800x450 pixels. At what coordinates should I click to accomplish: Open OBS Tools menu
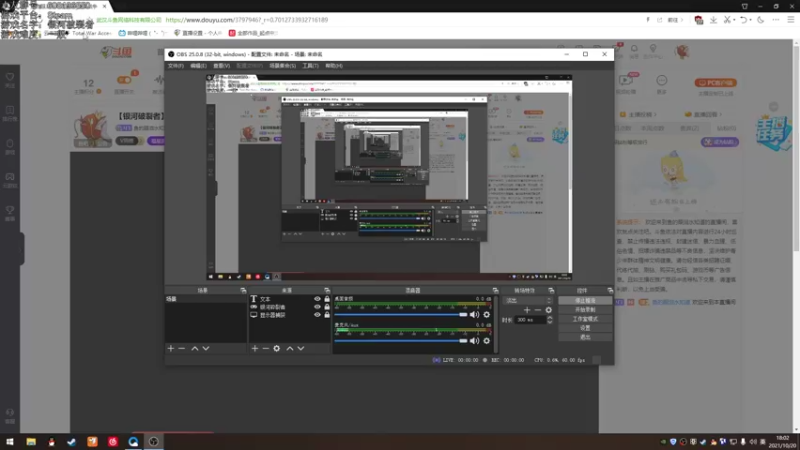point(310,66)
